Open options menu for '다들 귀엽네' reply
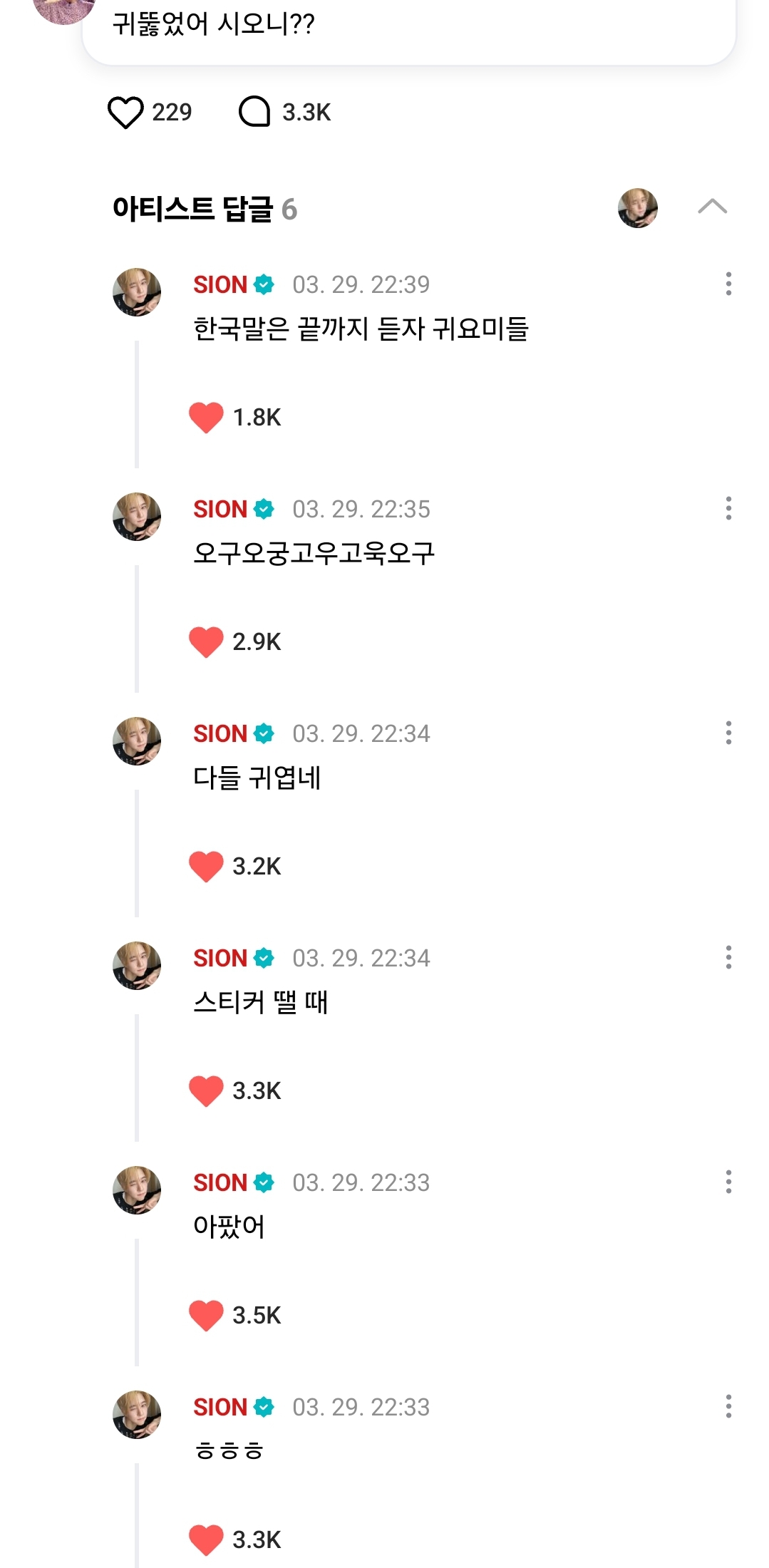 click(x=728, y=733)
